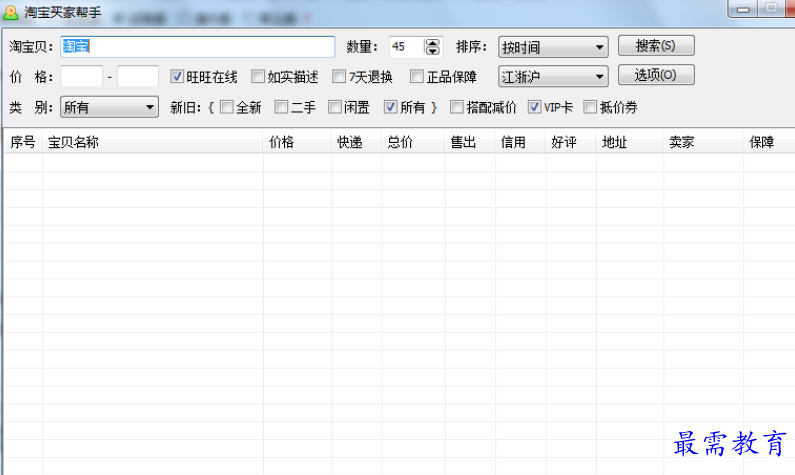795x475 pixels.
Task: Click the 选项(O) button
Action: (656, 76)
